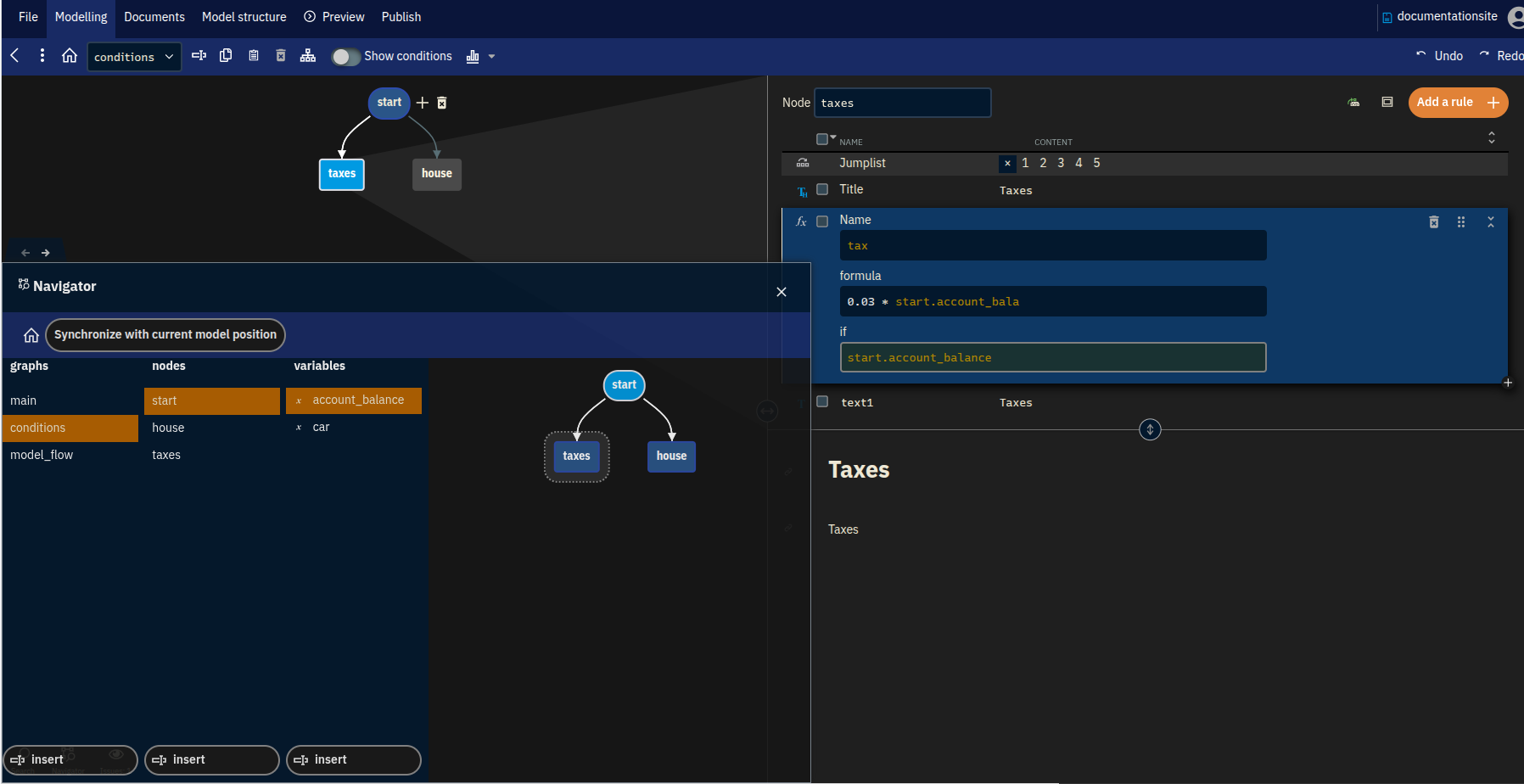Screen dimensions: 1524x784
Task: Clear the Jumplist with the x button
Action: pyautogui.click(x=1007, y=164)
